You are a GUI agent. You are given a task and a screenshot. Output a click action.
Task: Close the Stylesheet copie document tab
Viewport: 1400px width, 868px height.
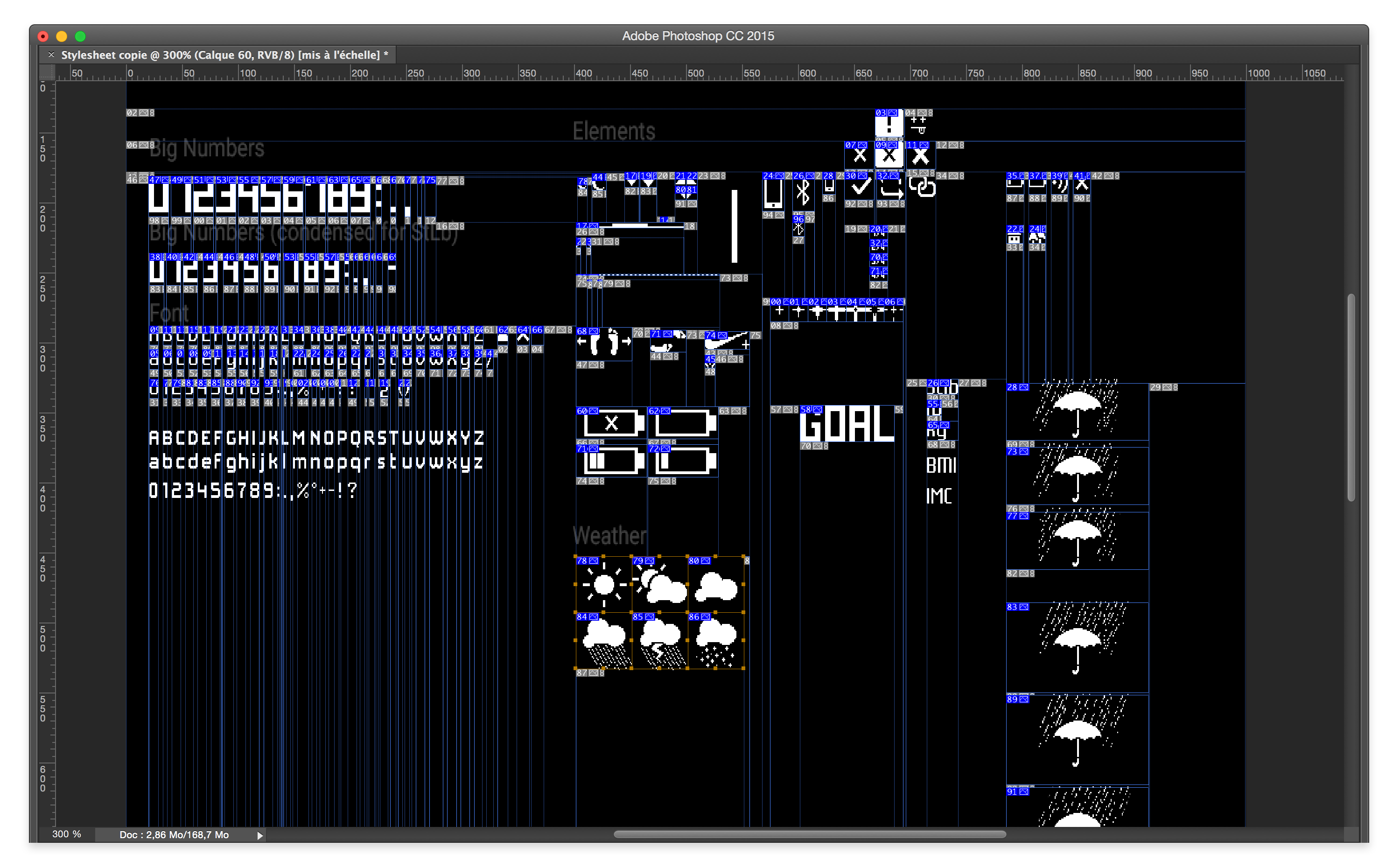click(x=51, y=55)
